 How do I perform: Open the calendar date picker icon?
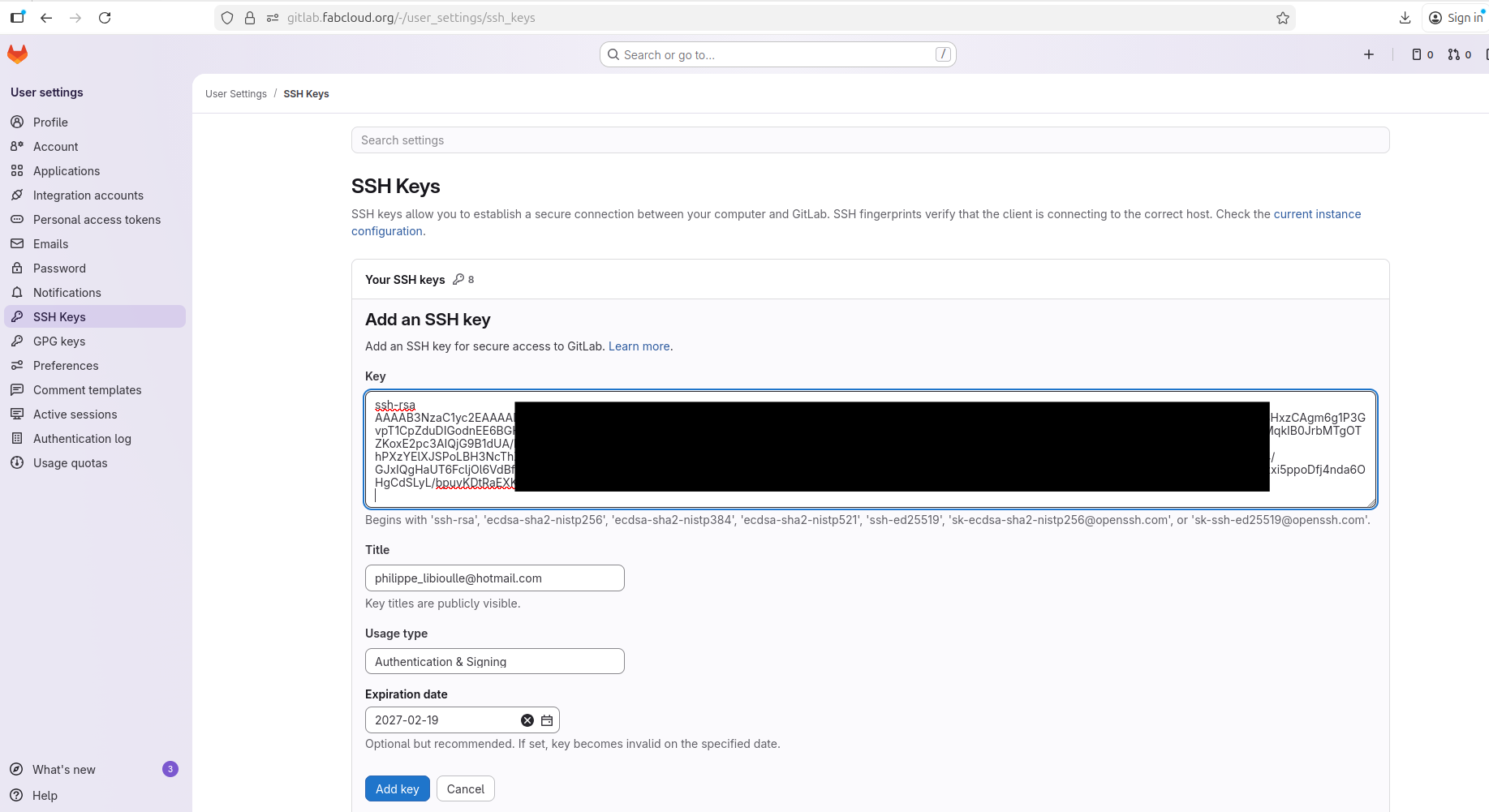click(547, 720)
